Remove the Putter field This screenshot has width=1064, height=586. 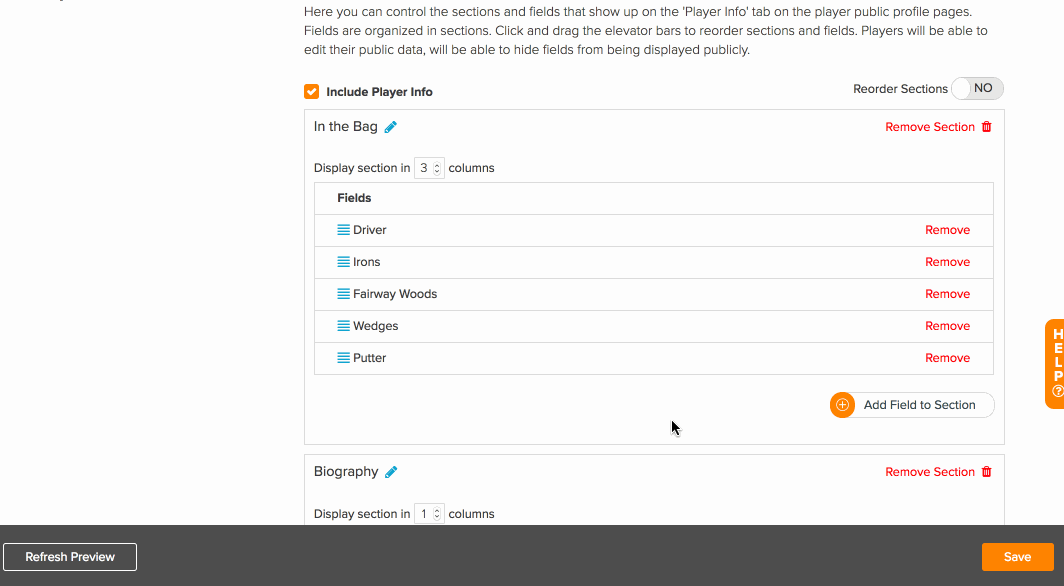[947, 358]
